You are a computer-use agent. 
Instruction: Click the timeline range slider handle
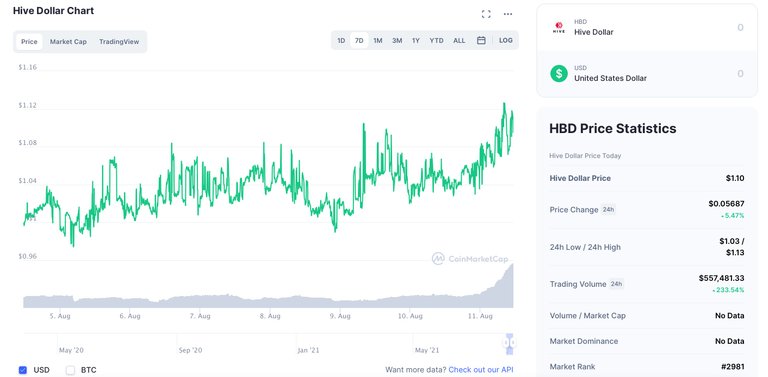coord(509,344)
